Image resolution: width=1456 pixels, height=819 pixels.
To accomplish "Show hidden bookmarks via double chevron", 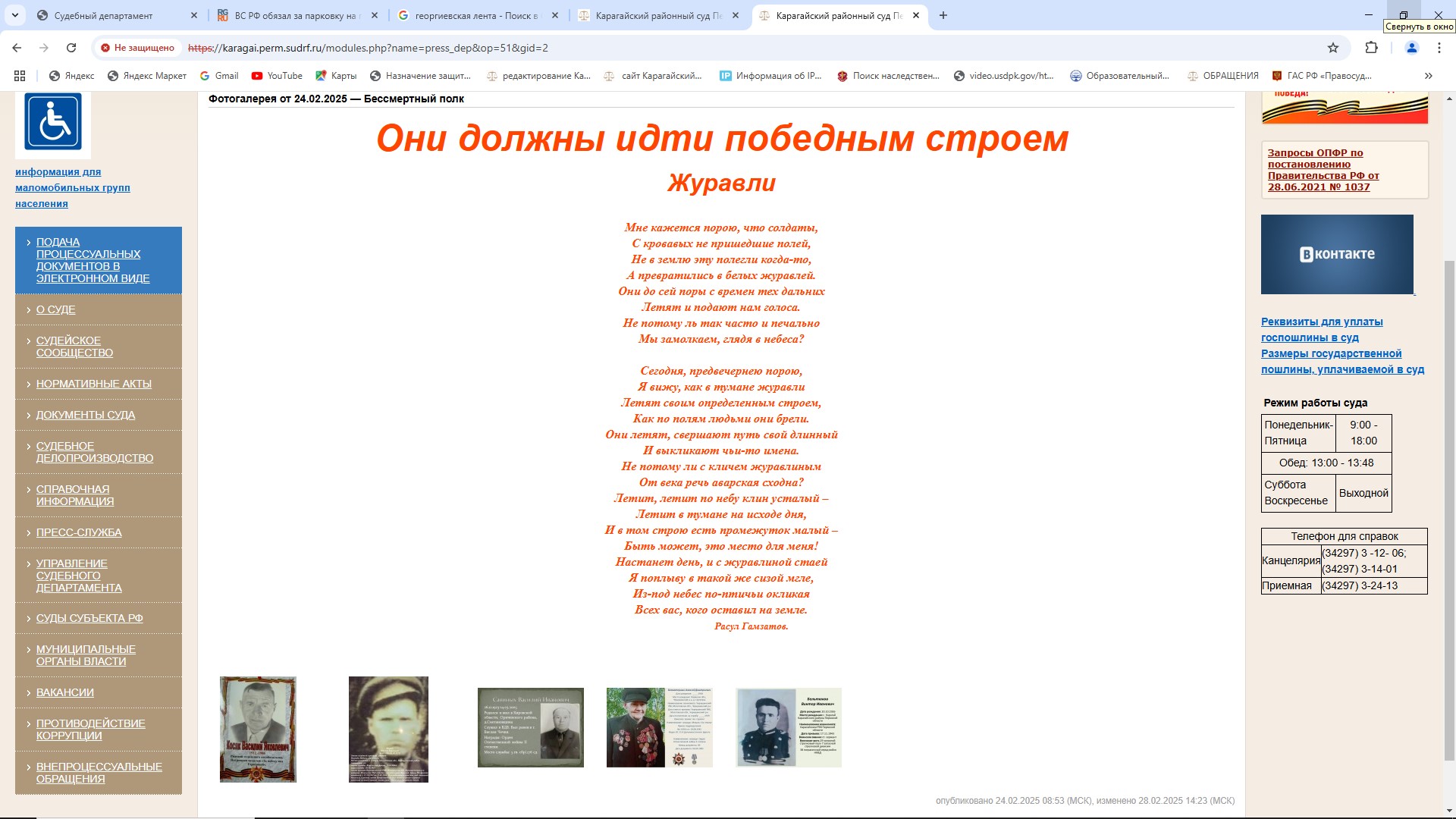I will (x=1429, y=76).
